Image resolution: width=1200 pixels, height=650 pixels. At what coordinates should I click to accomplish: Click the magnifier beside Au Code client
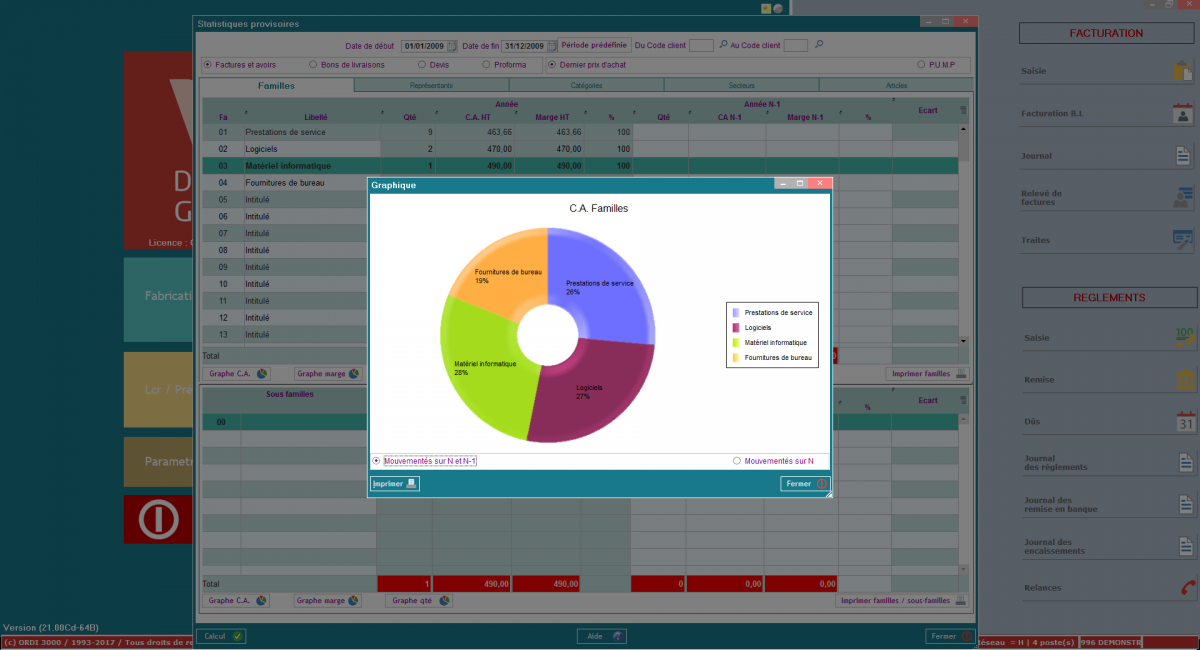click(818, 45)
